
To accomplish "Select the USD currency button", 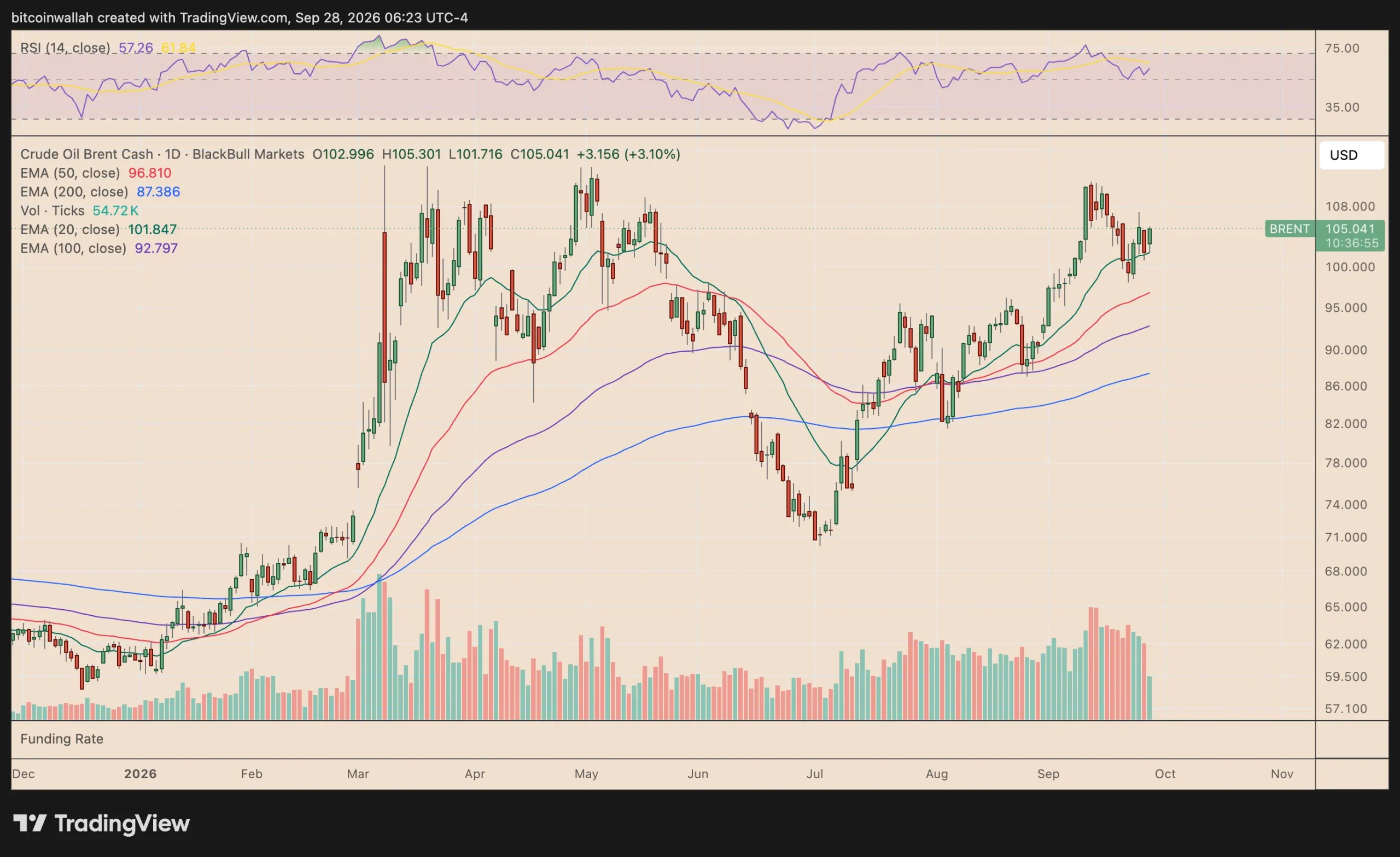I will point(1351,155).
